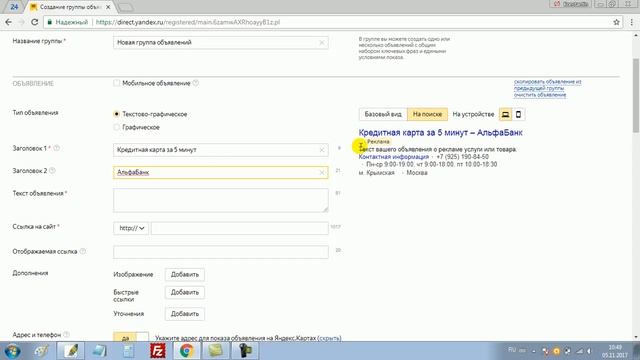This screenshot has width=640, height=360.
Task: Open the http:// protocol dropdown
Action: pos(131,228)
